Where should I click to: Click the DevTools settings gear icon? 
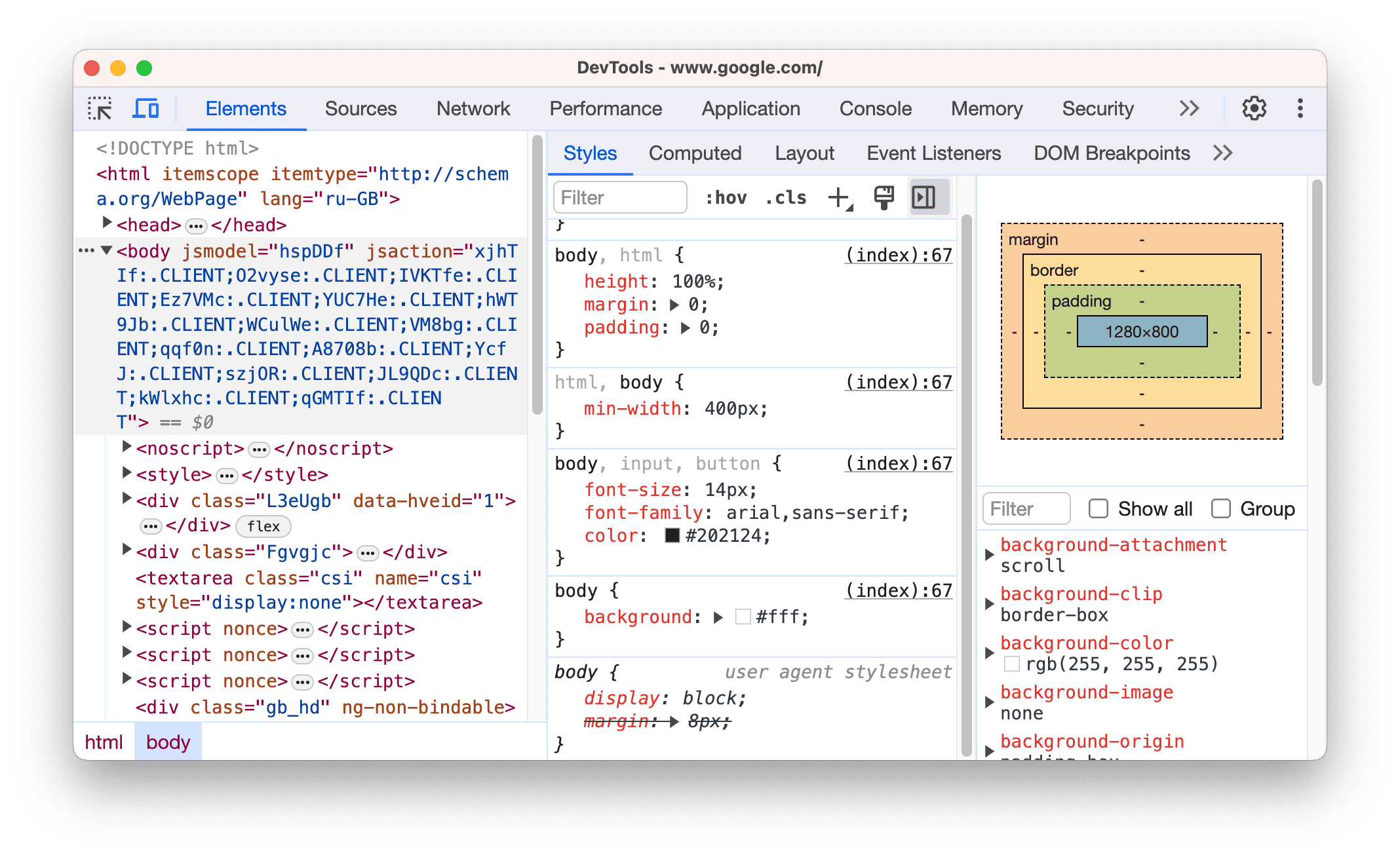[1253, 108]
